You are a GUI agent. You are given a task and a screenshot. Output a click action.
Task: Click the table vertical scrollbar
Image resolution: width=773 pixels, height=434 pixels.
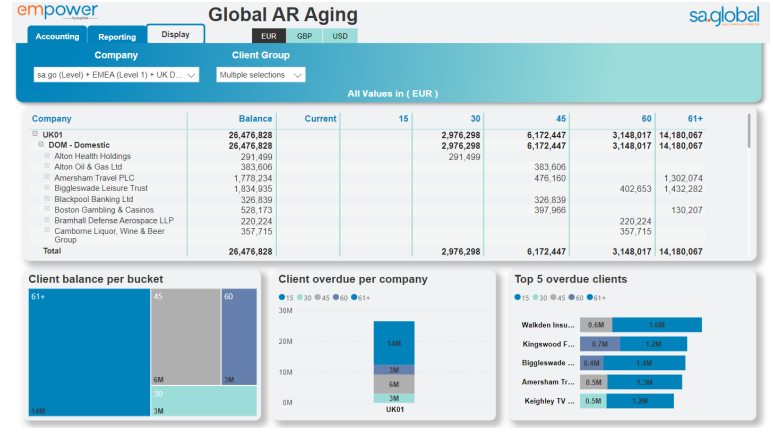(749, 131)
